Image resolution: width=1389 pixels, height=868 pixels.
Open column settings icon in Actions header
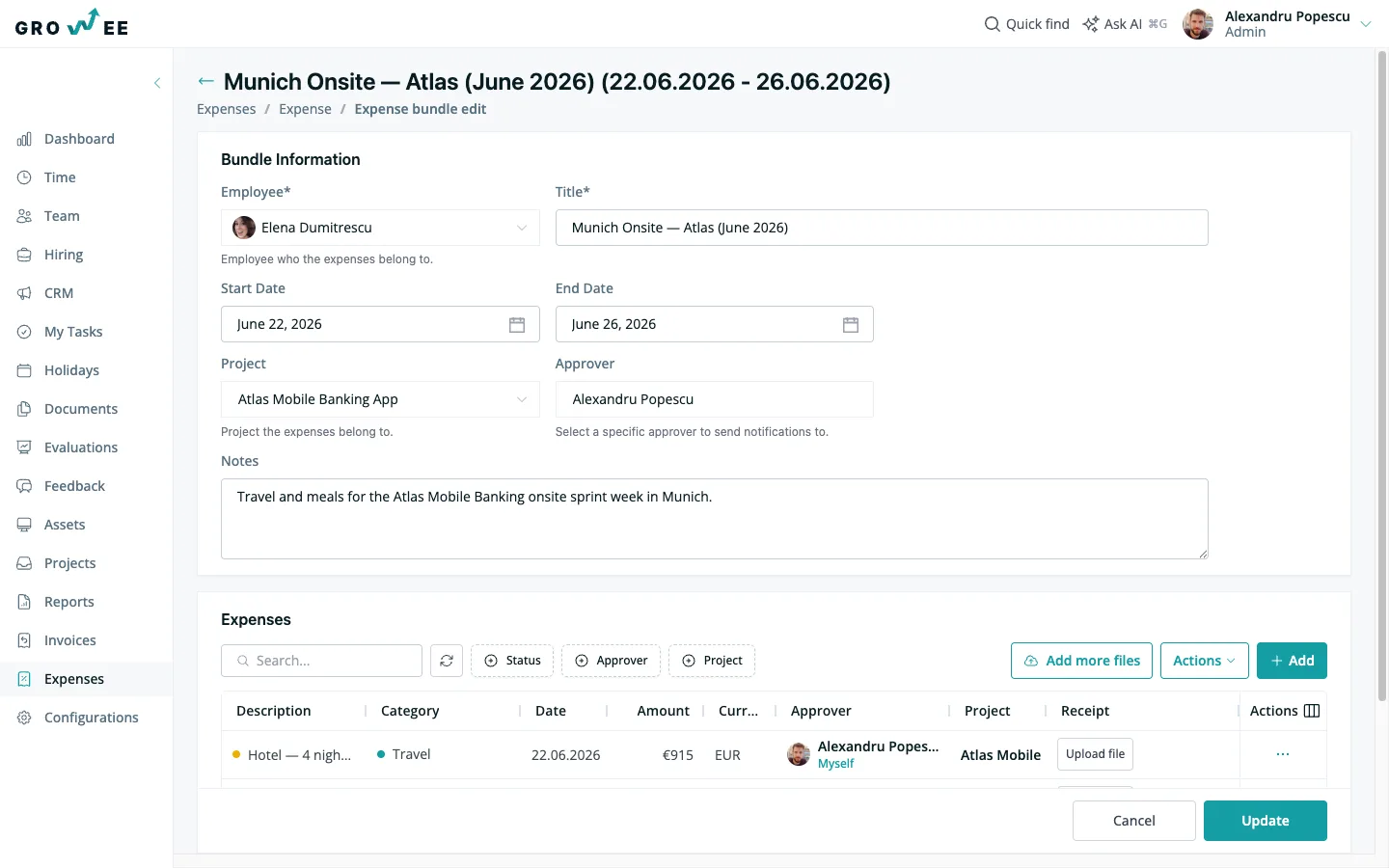(1312, 711)
